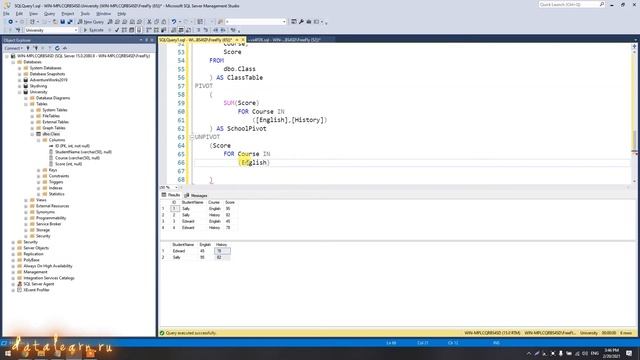This screenshot has width=640, height=360.
Task: Open the Connect dropdown in Object Explorer
Action: [x=13, y=48]
